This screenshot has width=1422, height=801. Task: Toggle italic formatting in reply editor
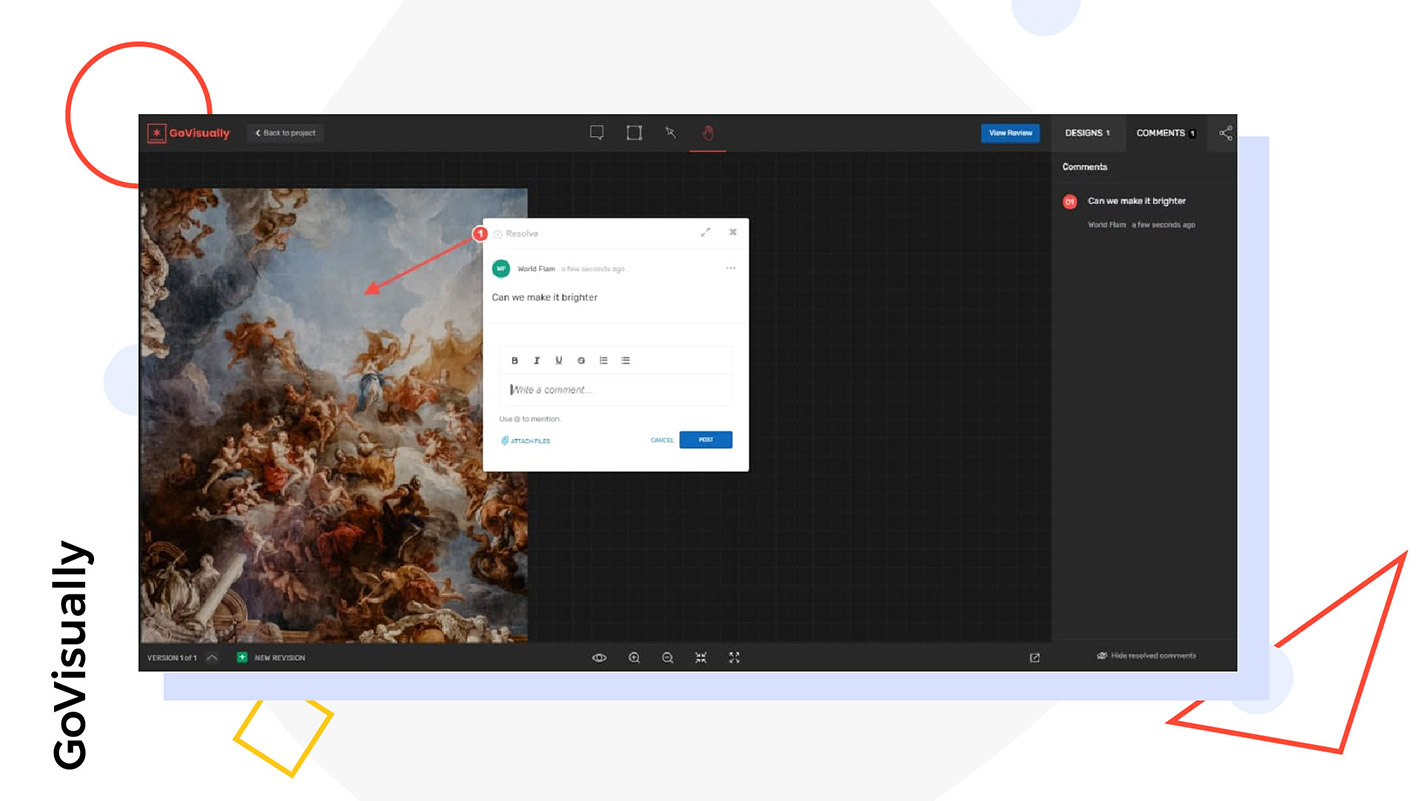(x=537, y=361)
